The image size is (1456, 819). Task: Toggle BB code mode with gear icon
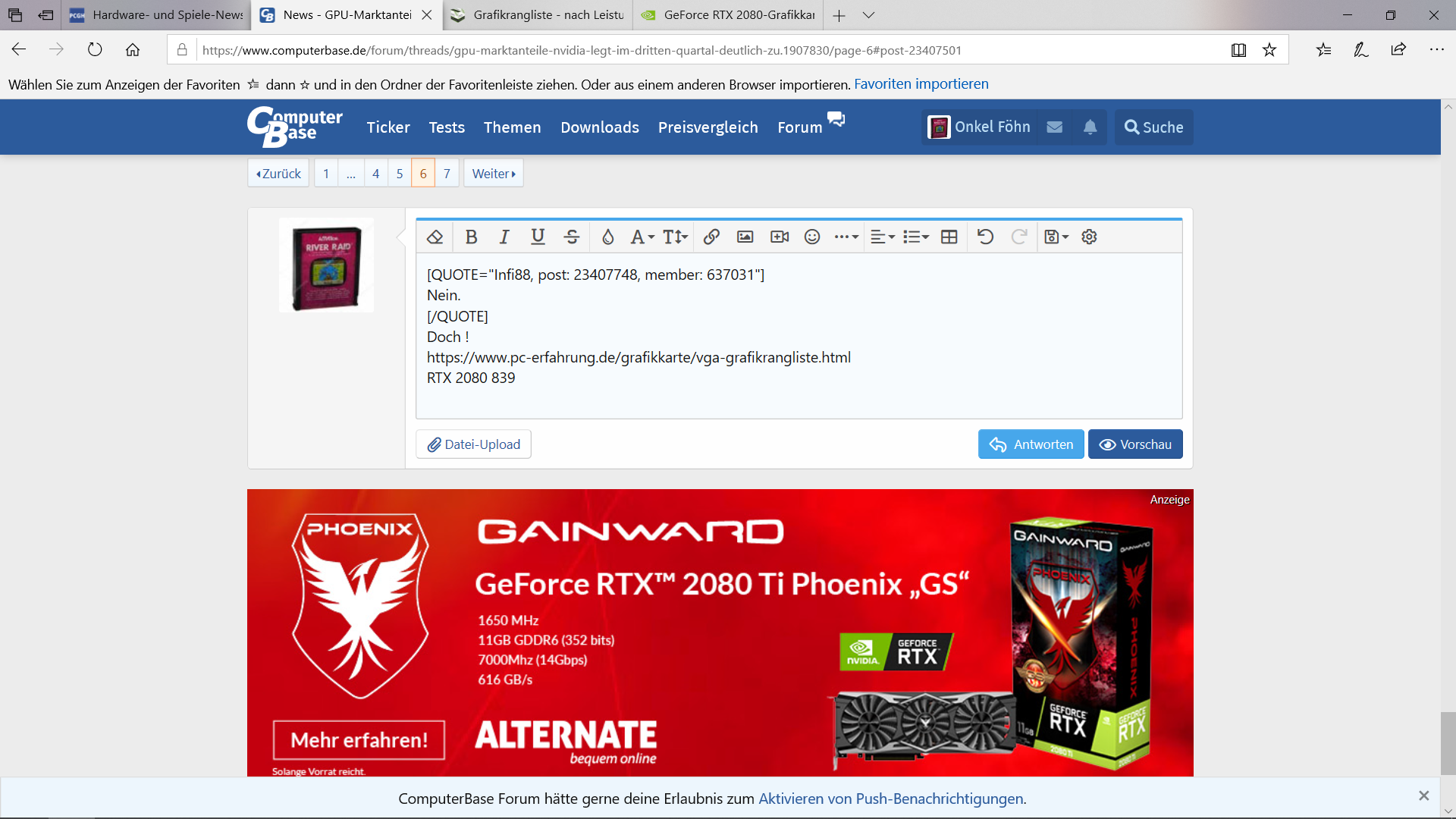pos(1089,237)
